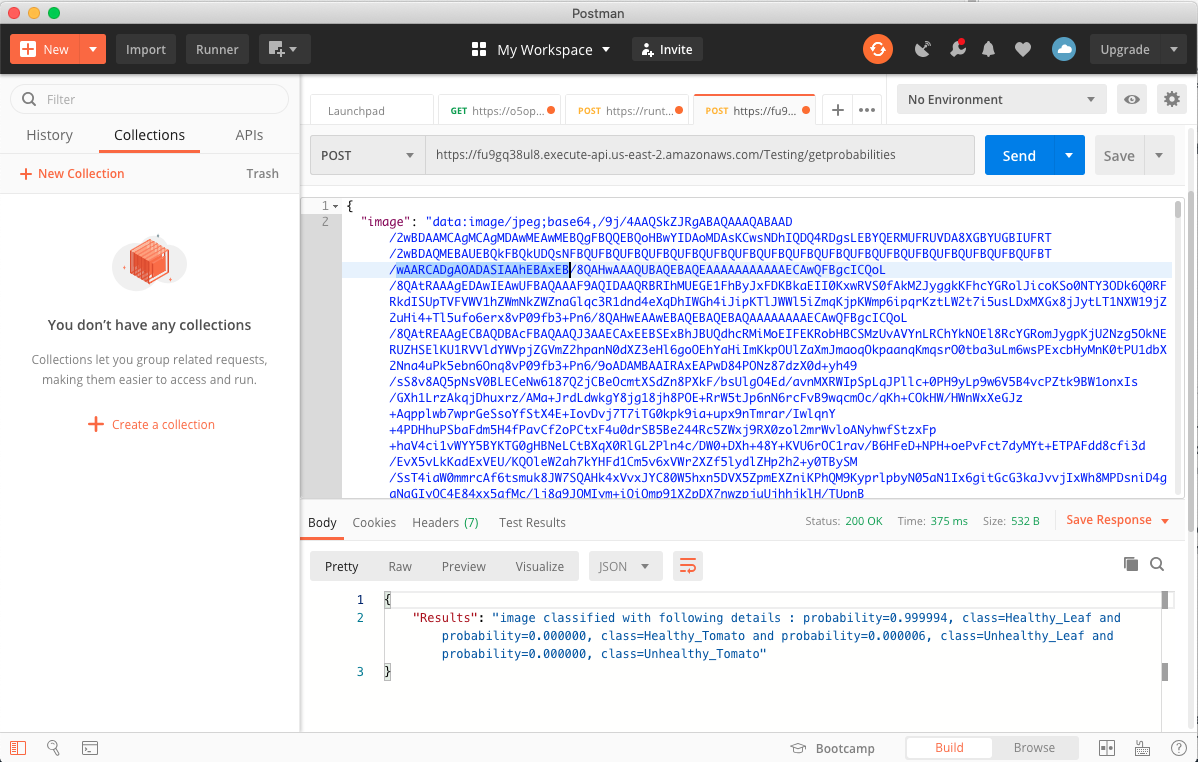Screen dimensions: 1198x762
Task: Switch to History tab in sidebar
Action: [50, 135]
